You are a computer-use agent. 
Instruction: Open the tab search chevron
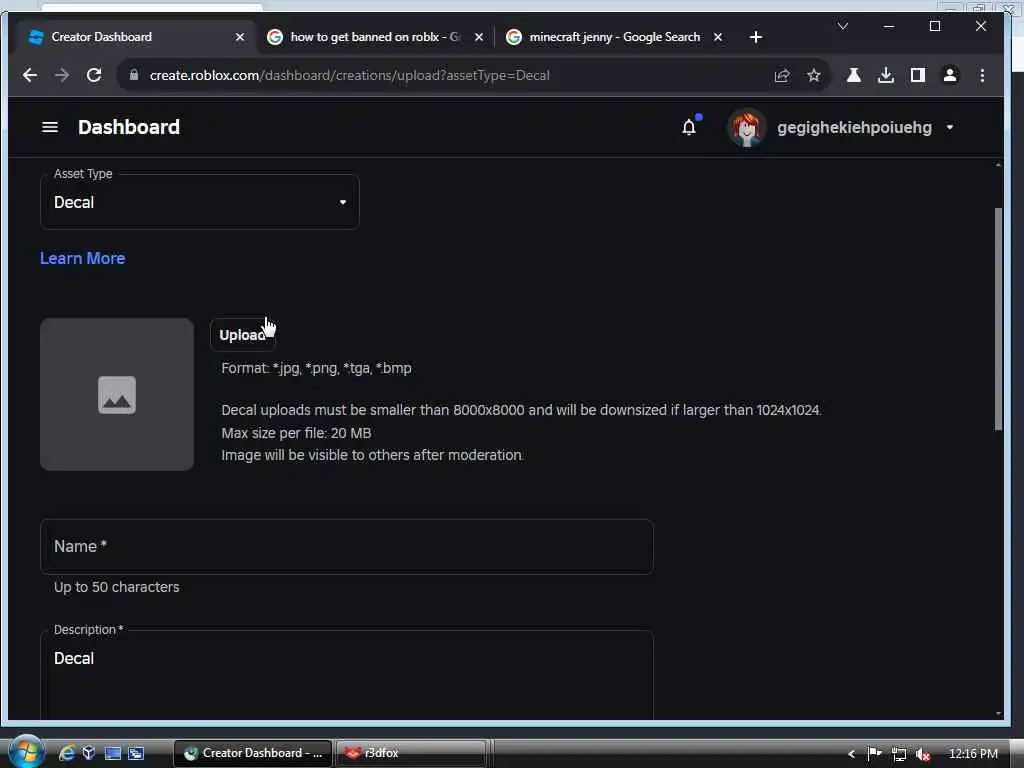pos(843,26)
